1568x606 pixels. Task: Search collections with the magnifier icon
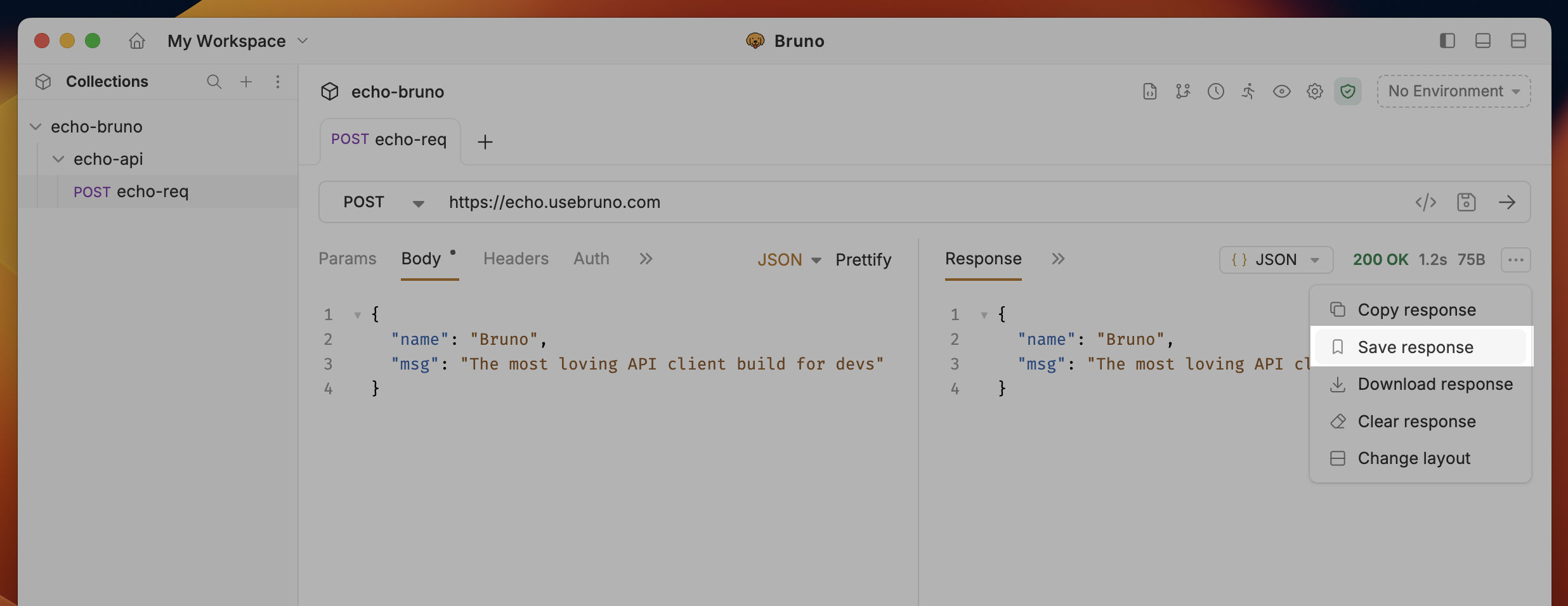tap(214, 82)
